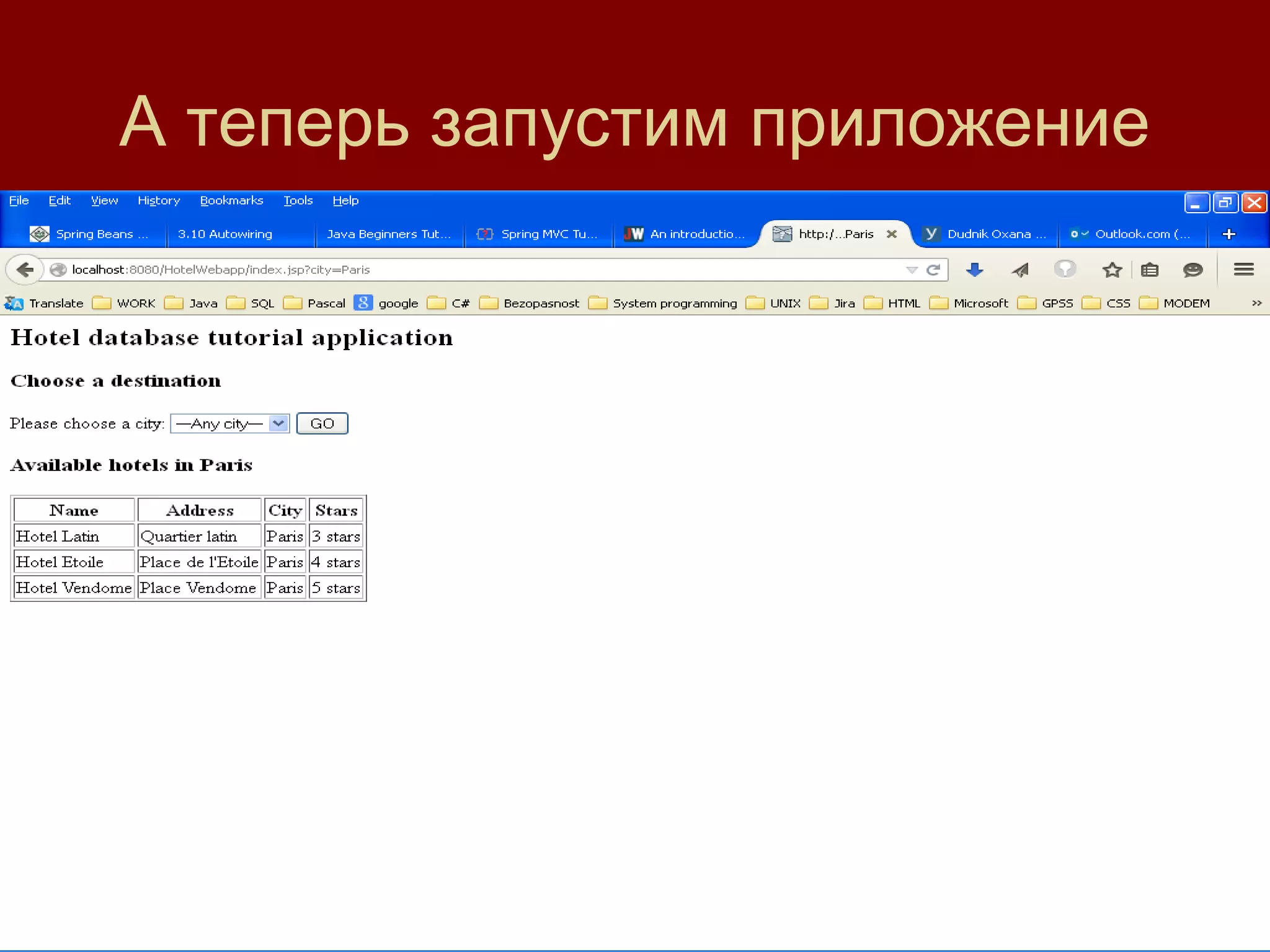Click the chat bubble toolbar icon
This screenshot has height=952, width=1270.
(x=1193, y=270)
